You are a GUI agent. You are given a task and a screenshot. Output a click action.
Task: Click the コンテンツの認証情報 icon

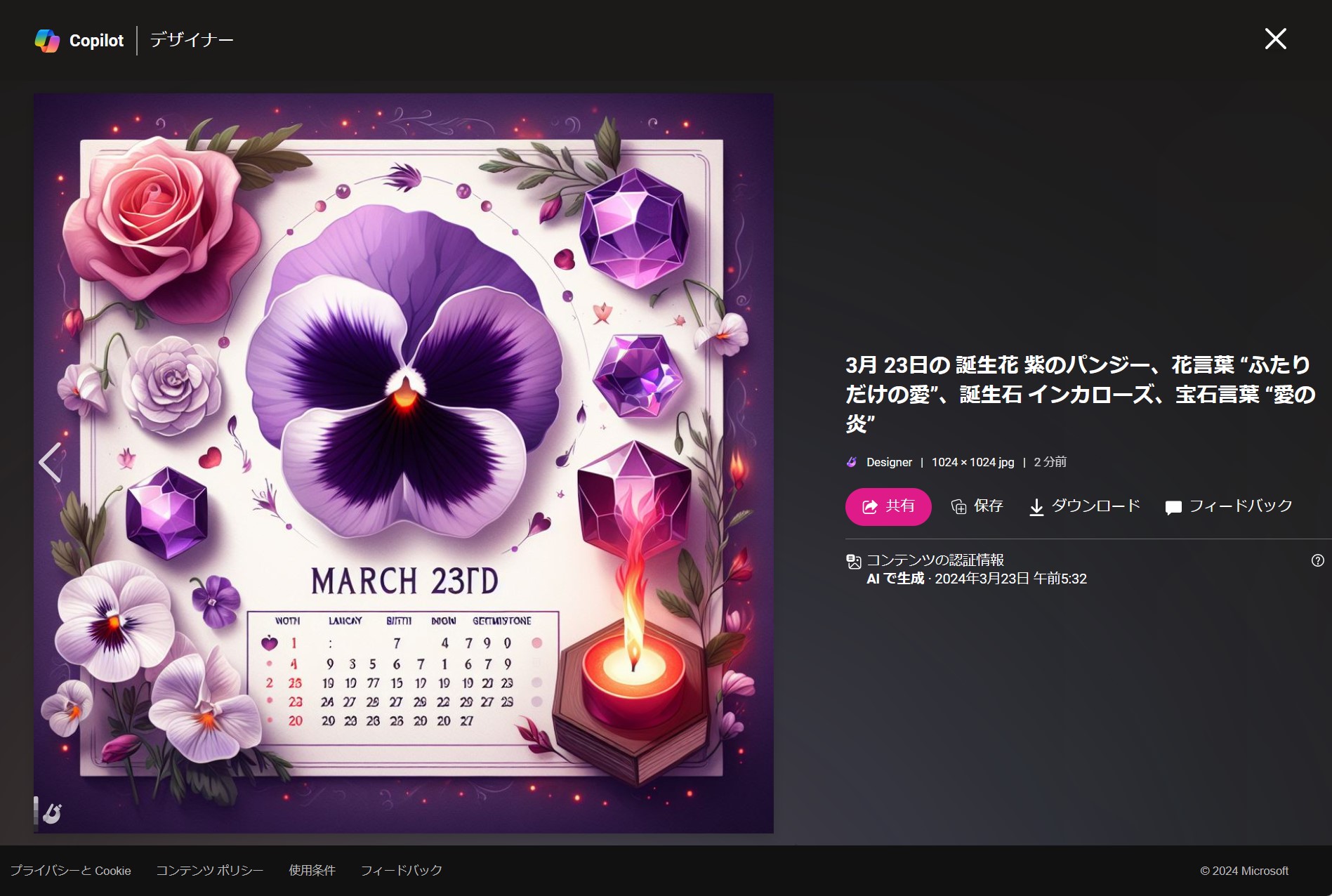click(854, 561)
